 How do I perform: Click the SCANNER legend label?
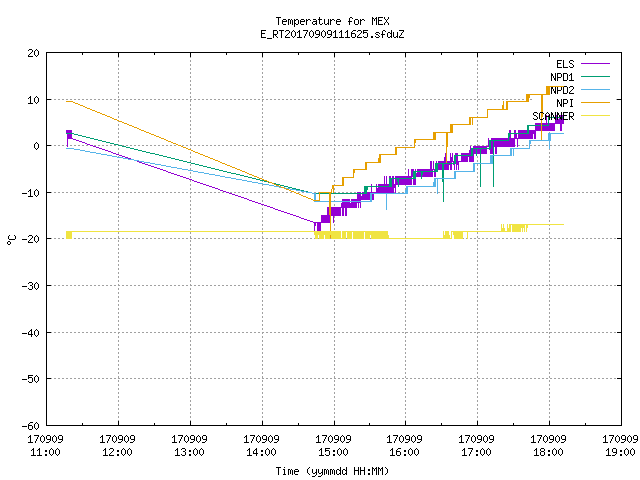click(553, 116)
